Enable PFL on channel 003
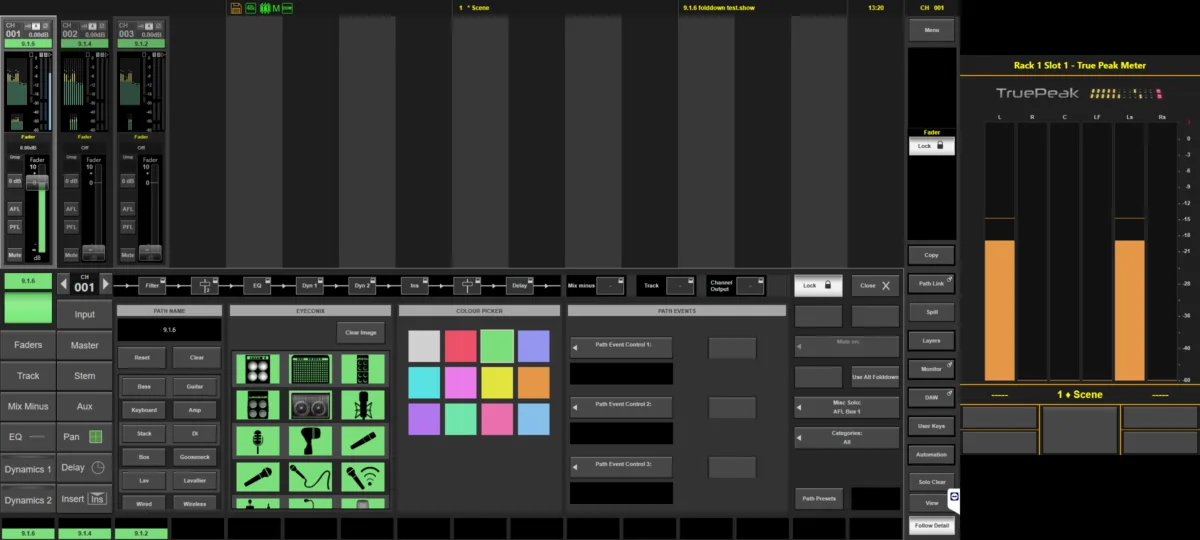The height and width of the screenshot is (540, 1200). [129, 227]
